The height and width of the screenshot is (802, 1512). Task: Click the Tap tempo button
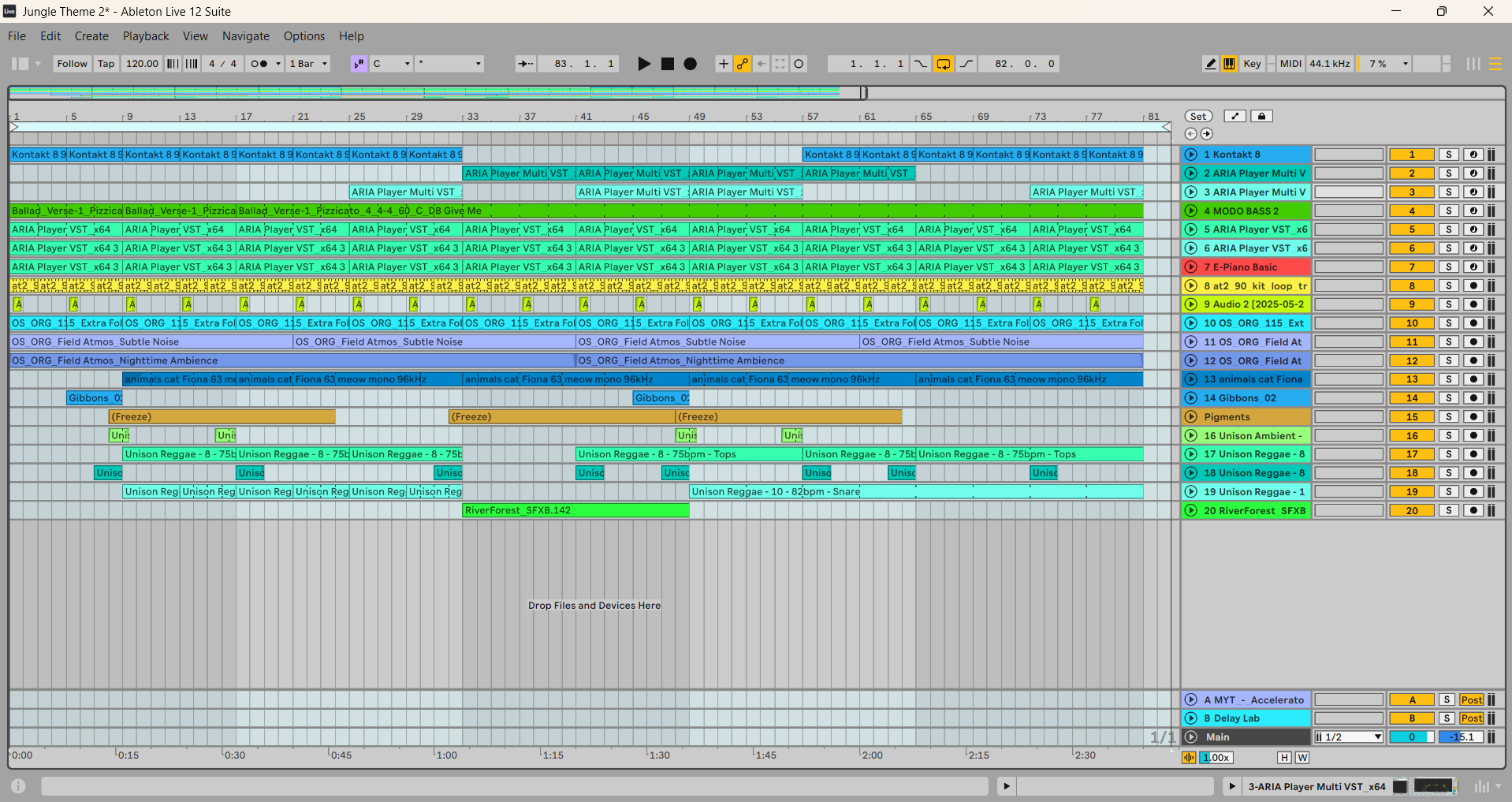point(106,64)
